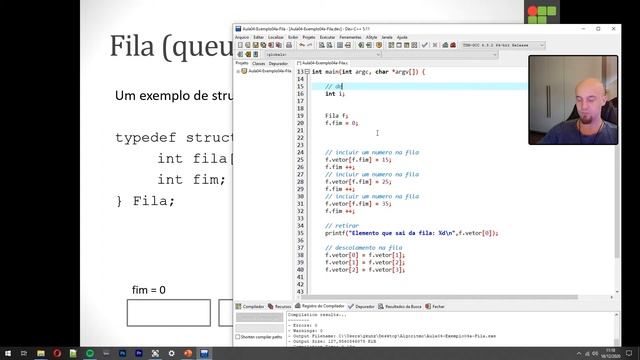Click the New file toolbar icon
Screen dimensions: 640x360
(240, 45)
